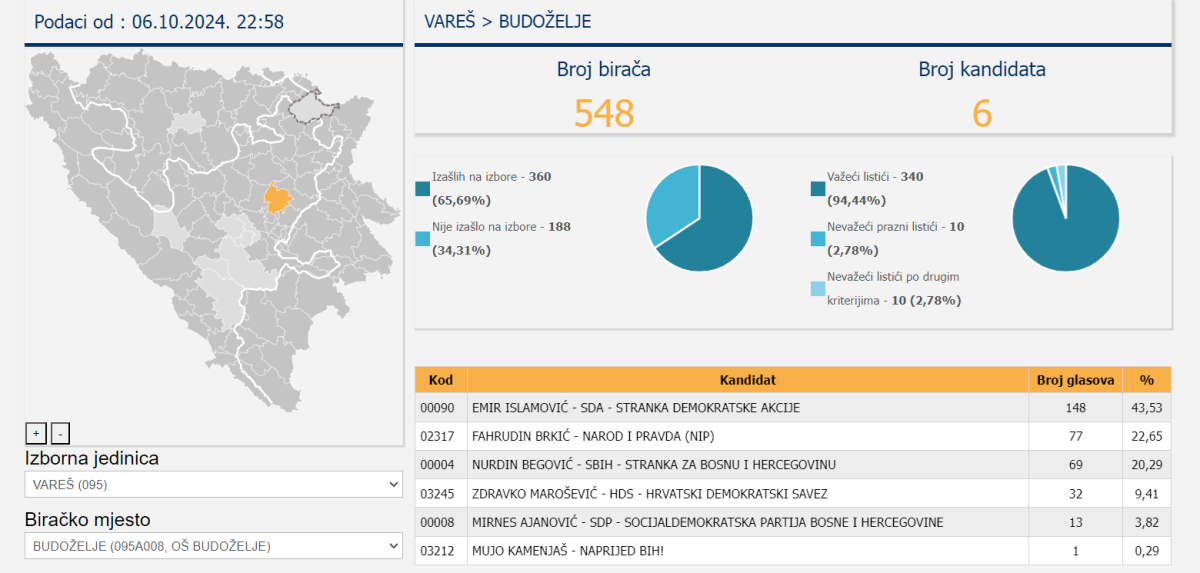Click the 'Broj birača' label
The image size is (1200, 573).
604,70
